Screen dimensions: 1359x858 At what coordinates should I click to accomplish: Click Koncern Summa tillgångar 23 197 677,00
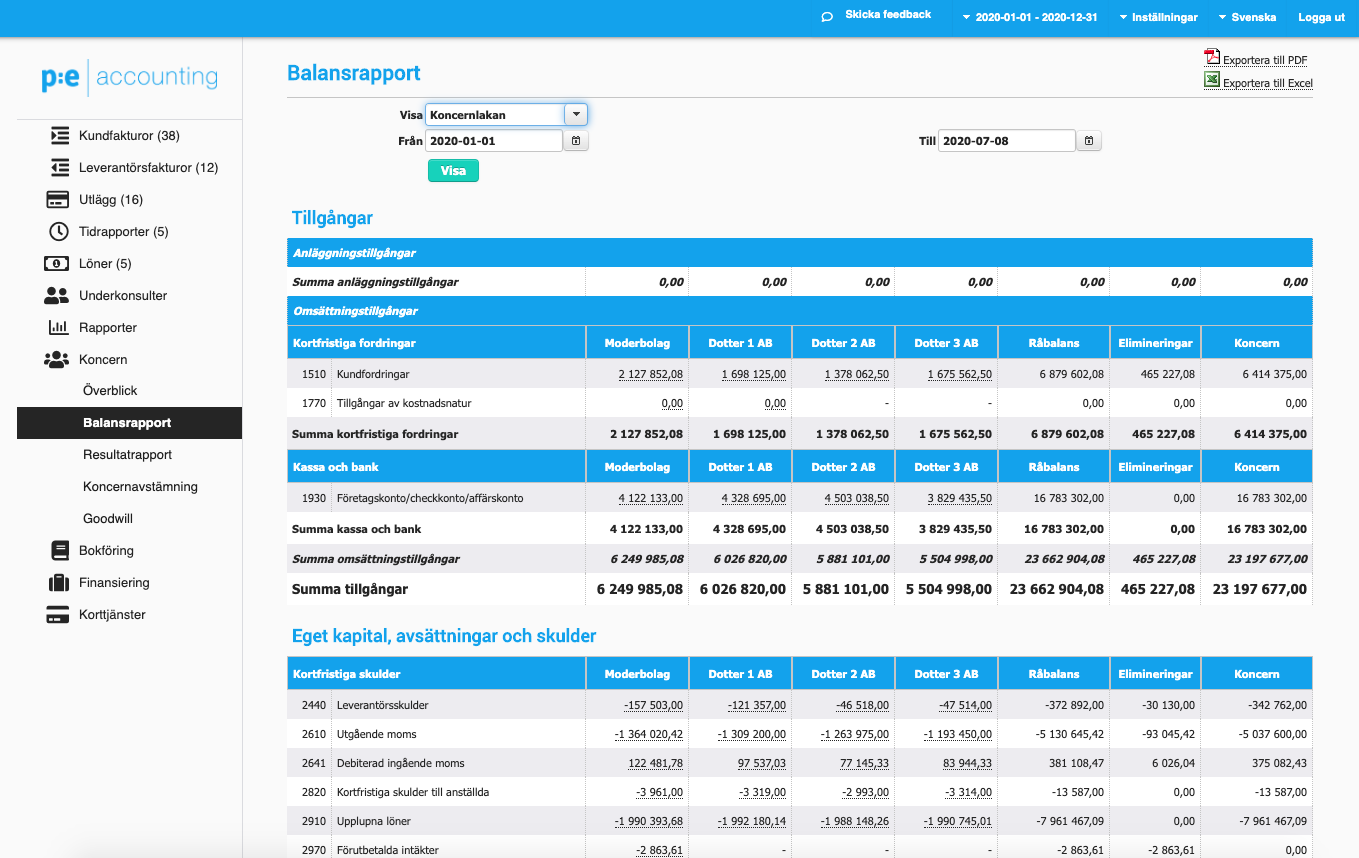1259,590
